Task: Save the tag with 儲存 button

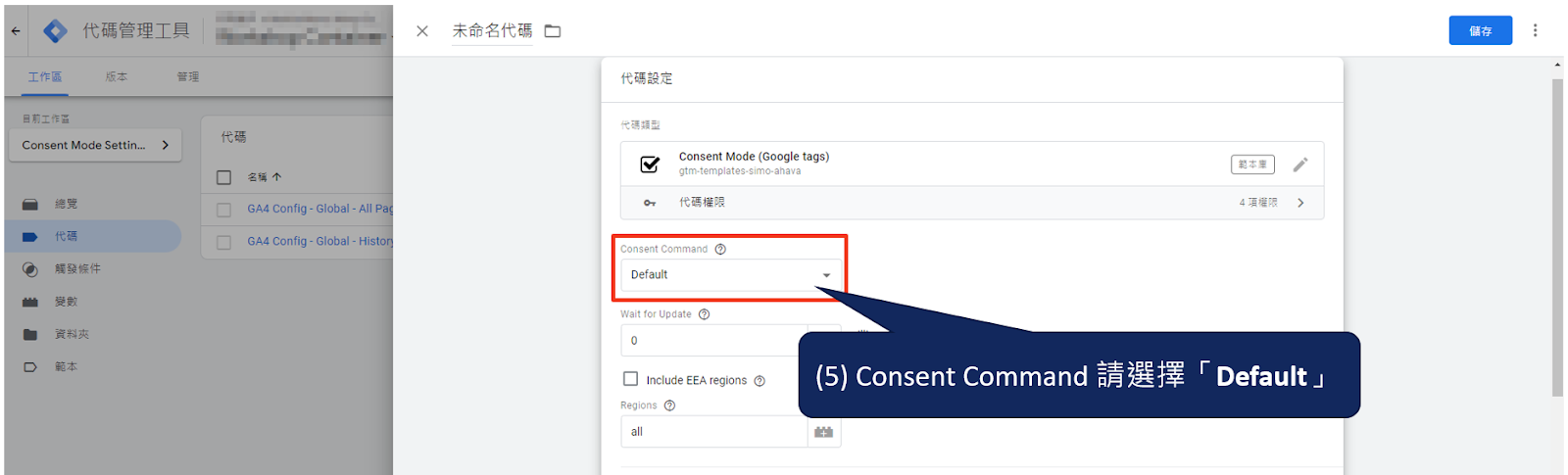Action: (x=1480, y=31)
